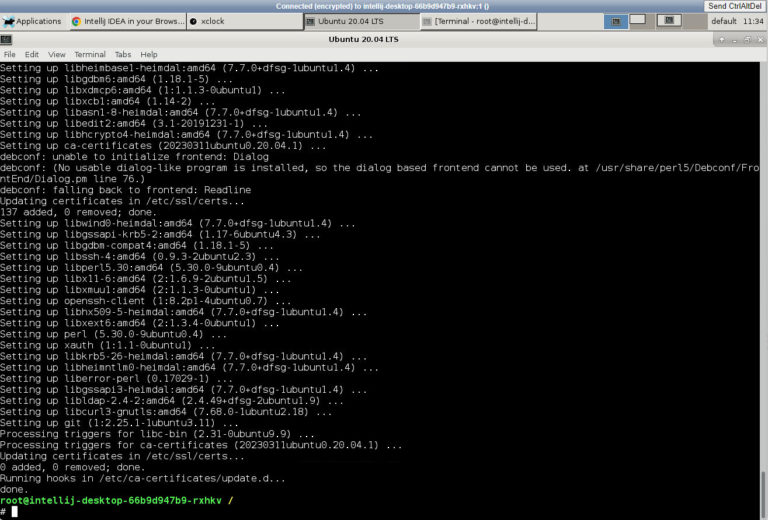The height and width of the screenshot is (520, 768).
Task: Click the terminal window menu icon in the title bar
Action: pos(6,40)
